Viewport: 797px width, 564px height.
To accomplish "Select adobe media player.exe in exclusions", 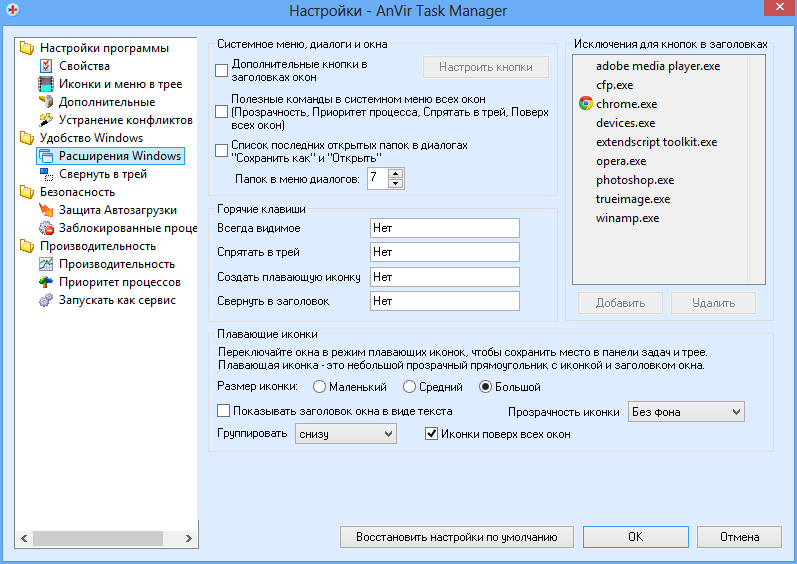I will [x=658, y=66].
